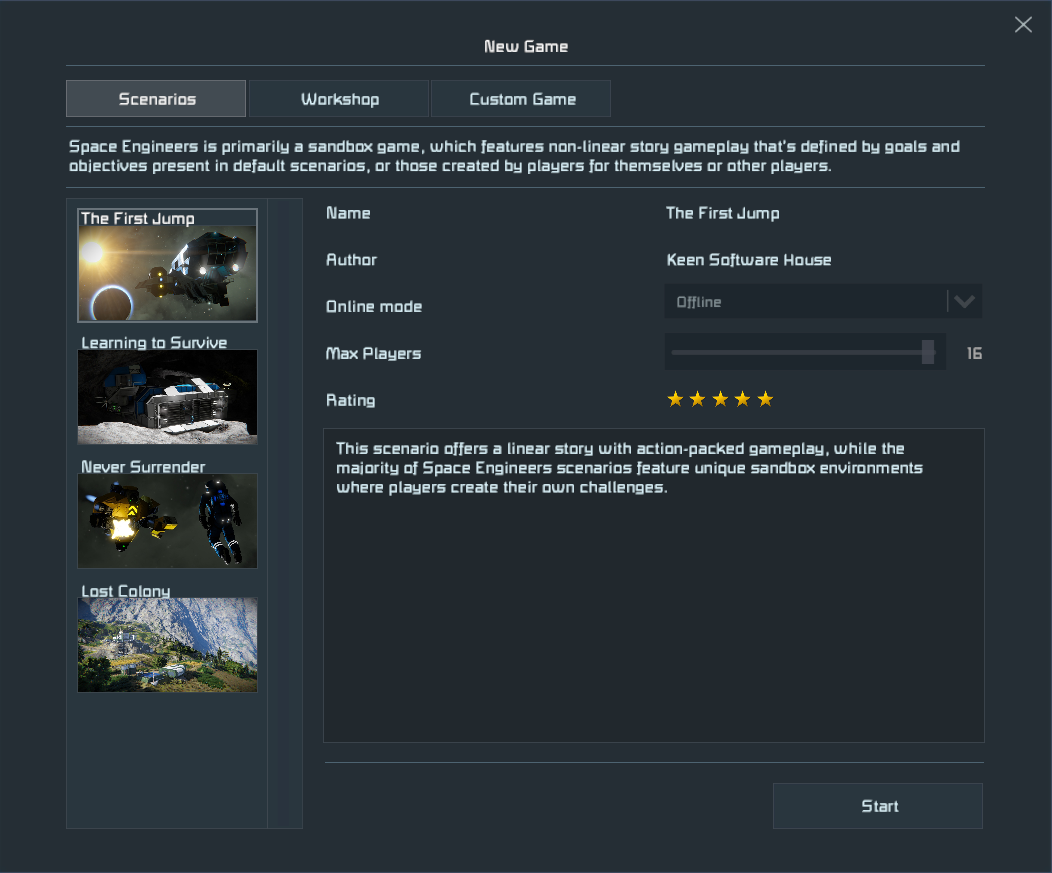Viewport: 1052px width, 873px height.
Task: Expand the Online mode dropdown arrow
Action: click(964, 301)
